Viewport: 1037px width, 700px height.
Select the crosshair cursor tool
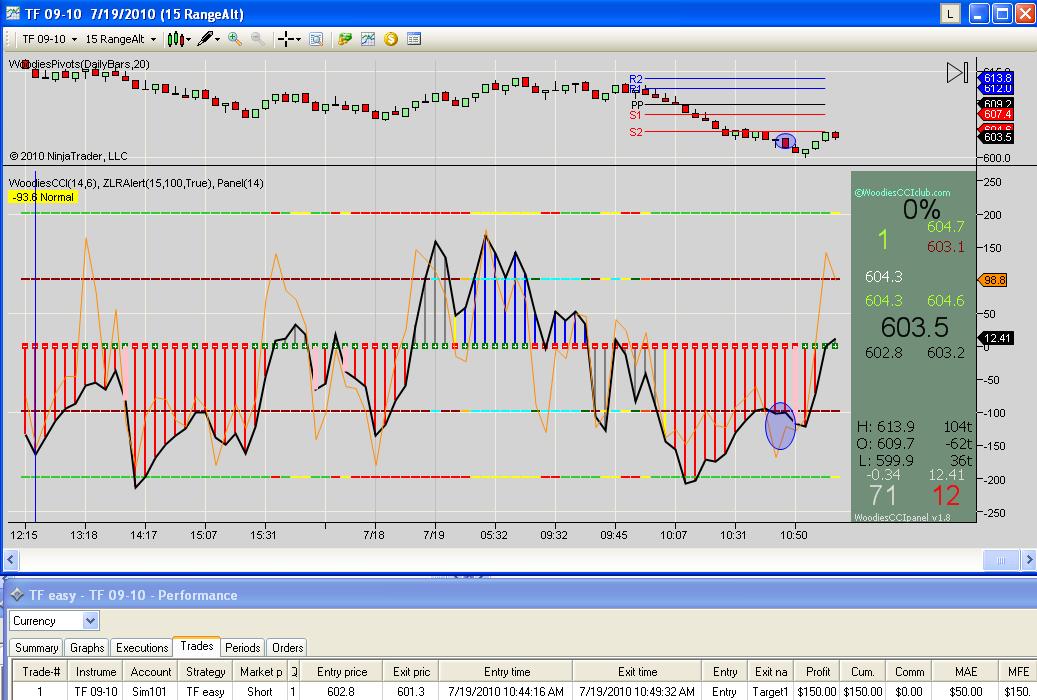tap(285, 39)
